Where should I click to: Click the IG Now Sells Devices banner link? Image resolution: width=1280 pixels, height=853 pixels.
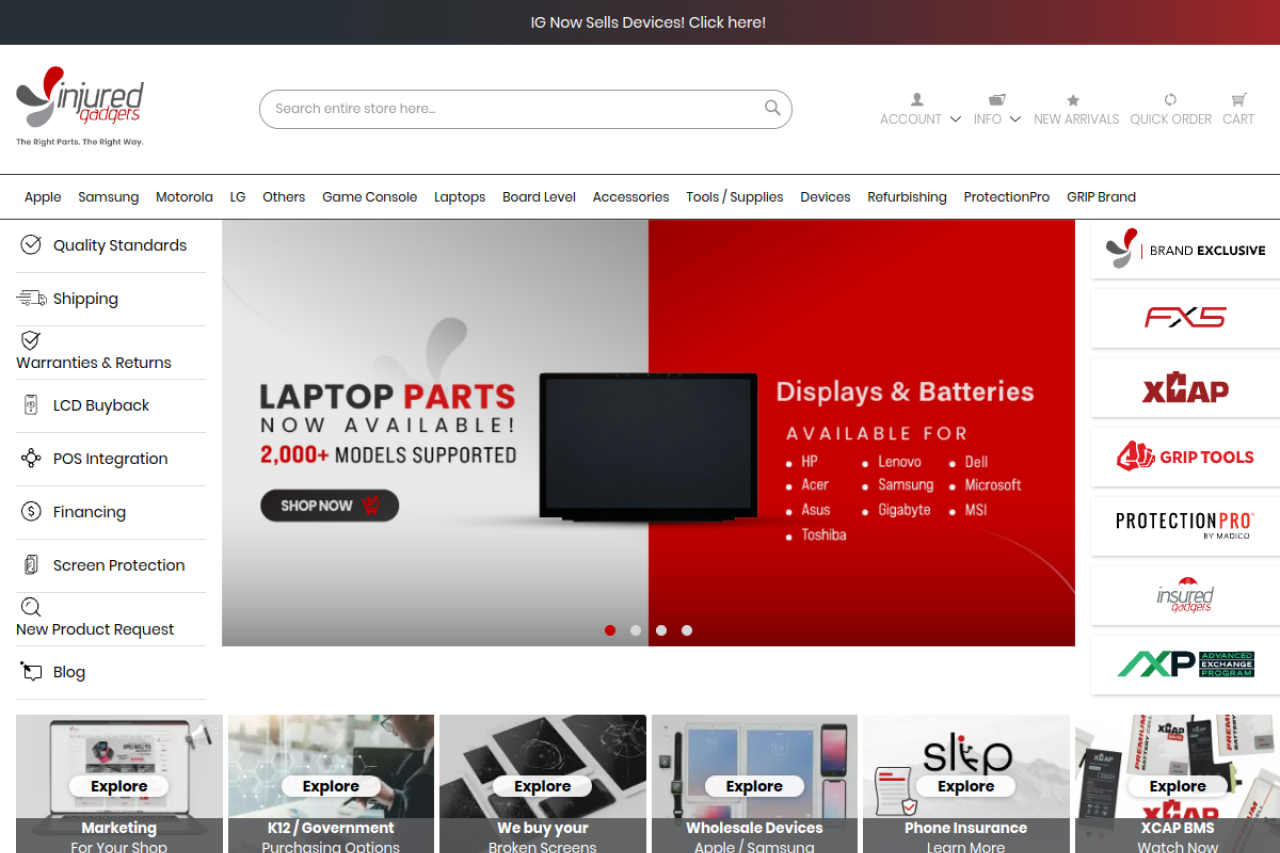[x=648, y=22]
